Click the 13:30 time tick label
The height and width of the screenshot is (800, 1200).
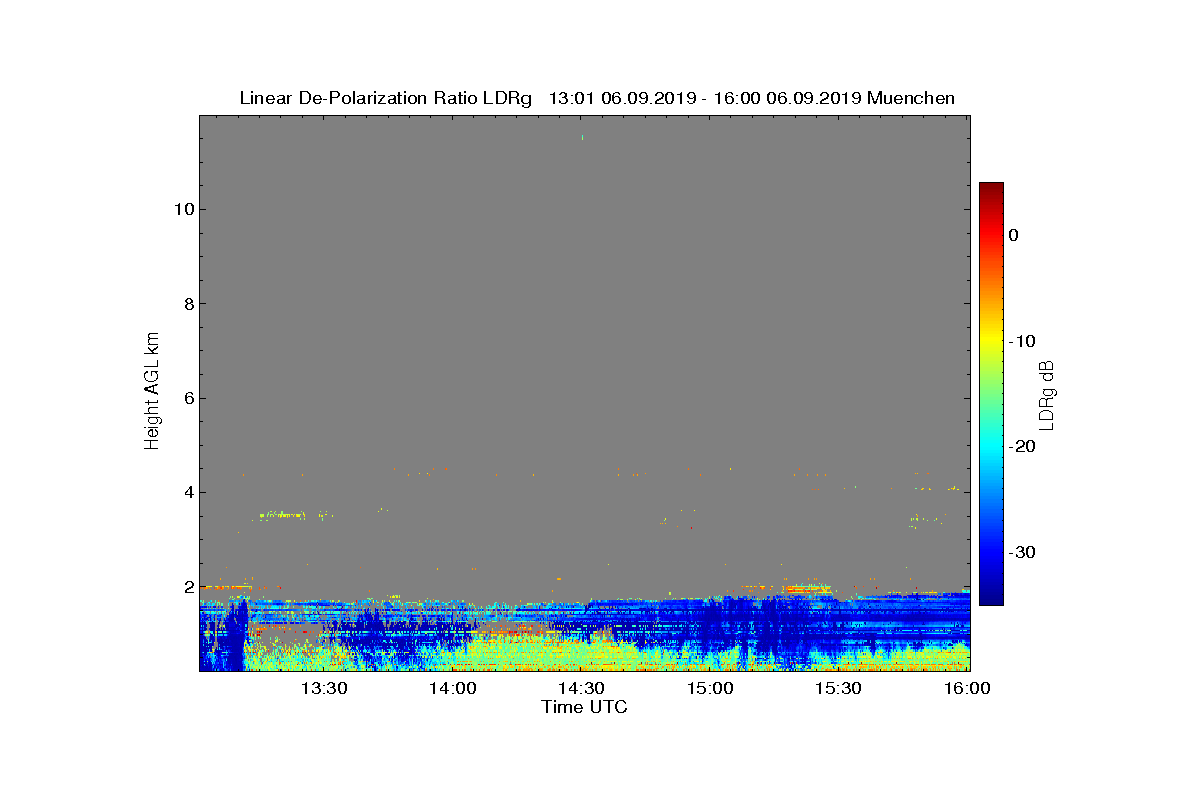[x=324, y=688]
